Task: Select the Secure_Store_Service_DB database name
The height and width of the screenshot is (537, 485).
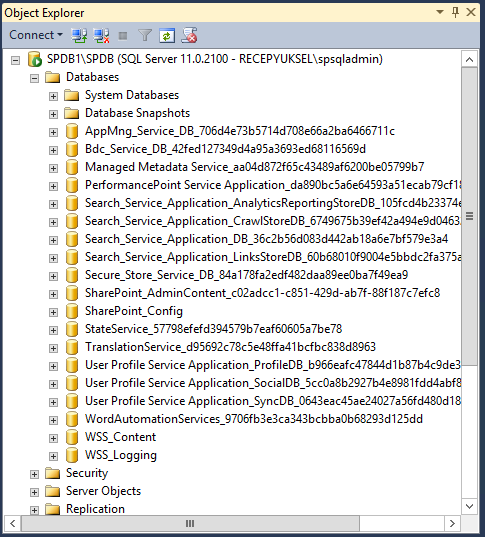Action: 247,275
